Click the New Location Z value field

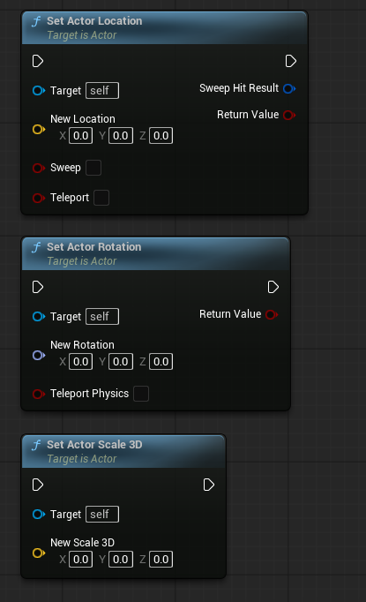point(161,136)
